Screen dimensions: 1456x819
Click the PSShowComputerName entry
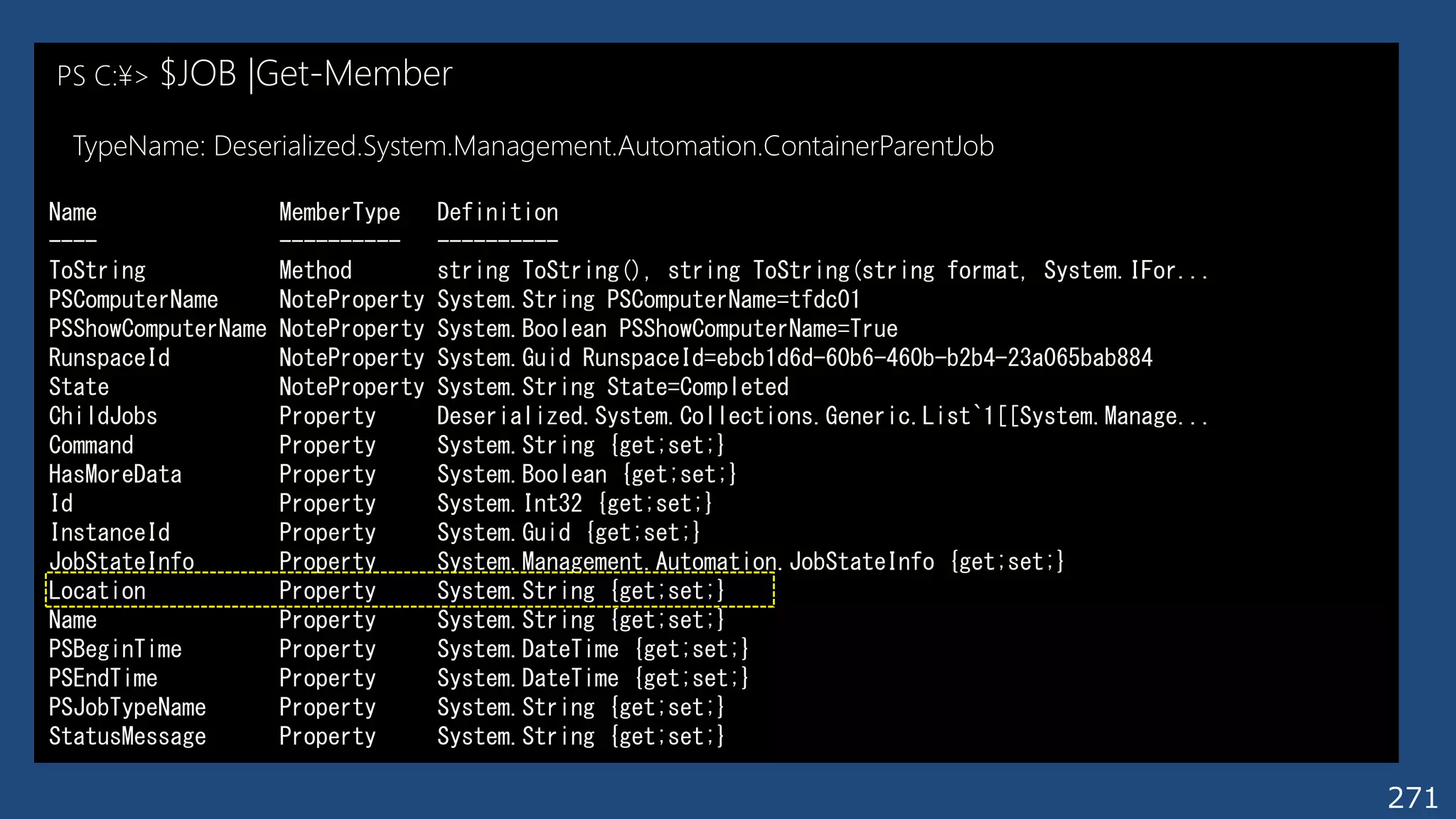pos(157,329)
